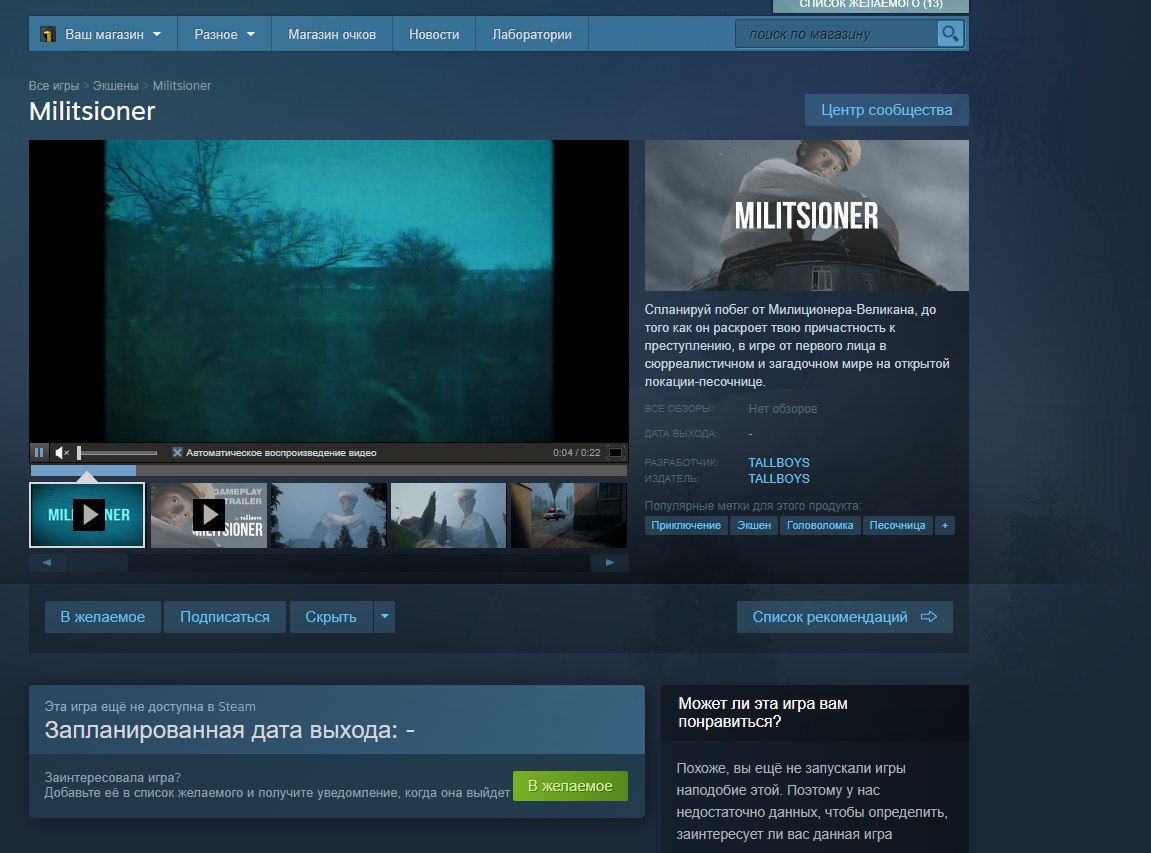Click Подписаться button
This screenshot has width=1151, height=853.
coord(225,617)
